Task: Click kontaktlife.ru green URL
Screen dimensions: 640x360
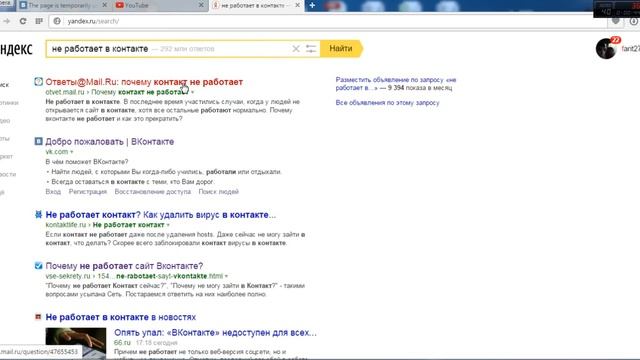Action: pyautogui.click(x=66, y=225)
